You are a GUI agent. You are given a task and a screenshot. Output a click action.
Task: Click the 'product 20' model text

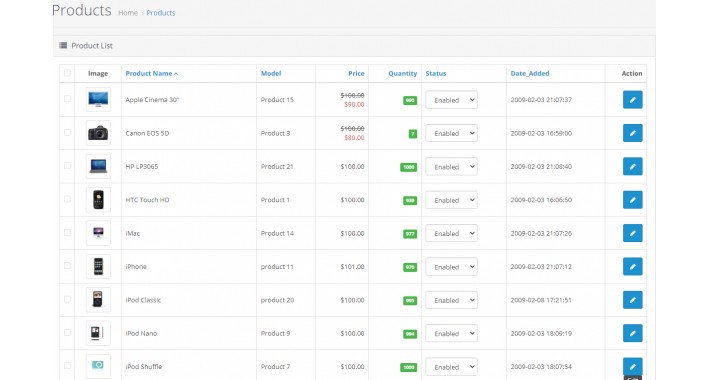(277, 300)
